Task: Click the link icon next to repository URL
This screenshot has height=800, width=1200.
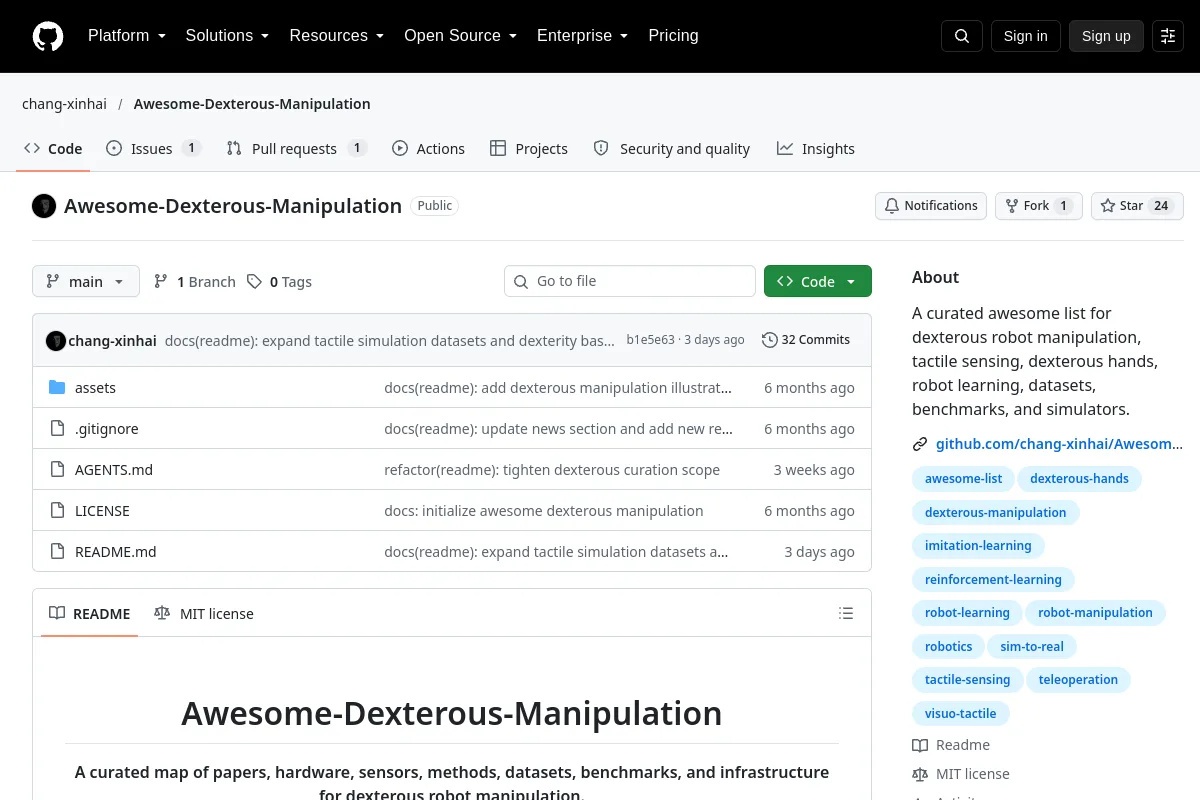Action: coord(920,444)
